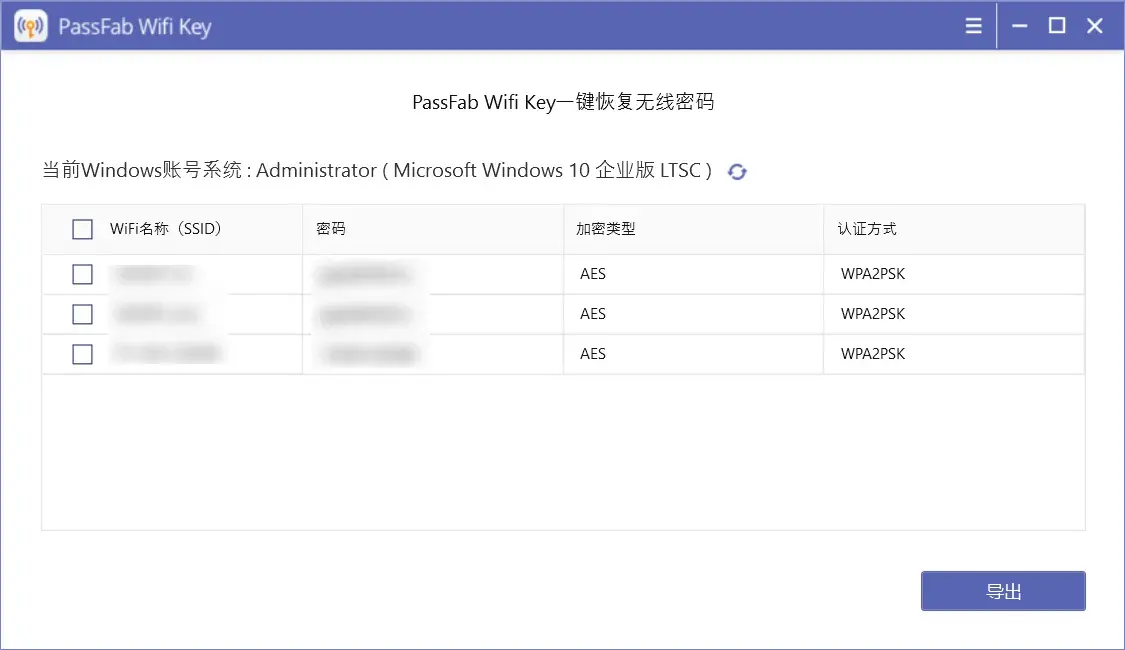The width and height of the screenshot is (1125, 650).
Task: Minimize the PassFab Wifi Key window
Action: coord(1020,26)
